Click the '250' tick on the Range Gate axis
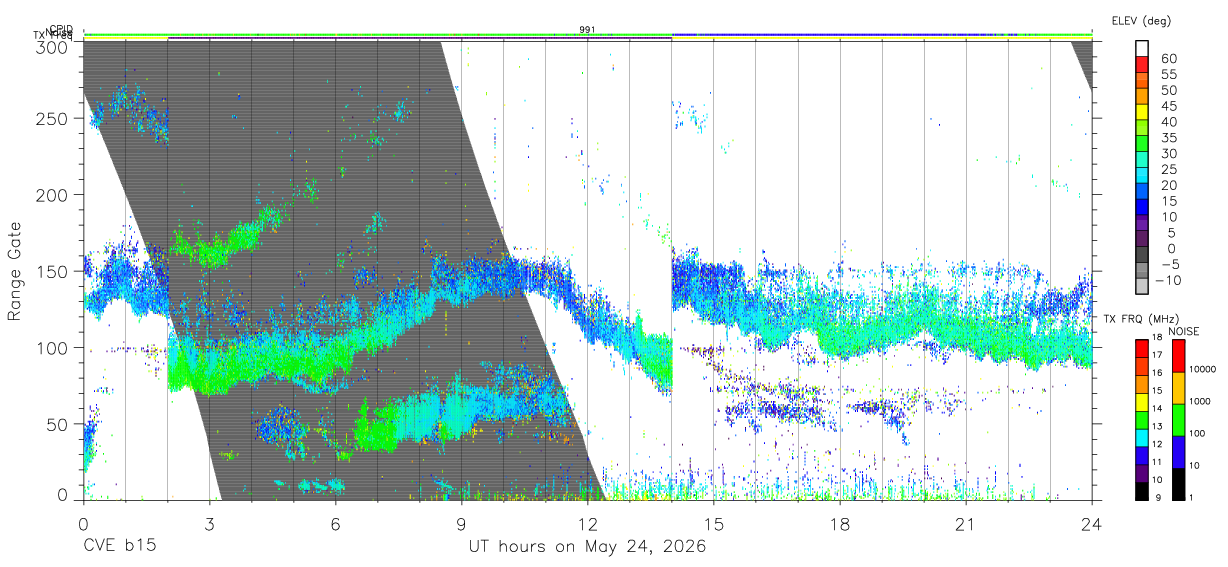The width and height of the screenshot is (1228, 567). point(53,118)
